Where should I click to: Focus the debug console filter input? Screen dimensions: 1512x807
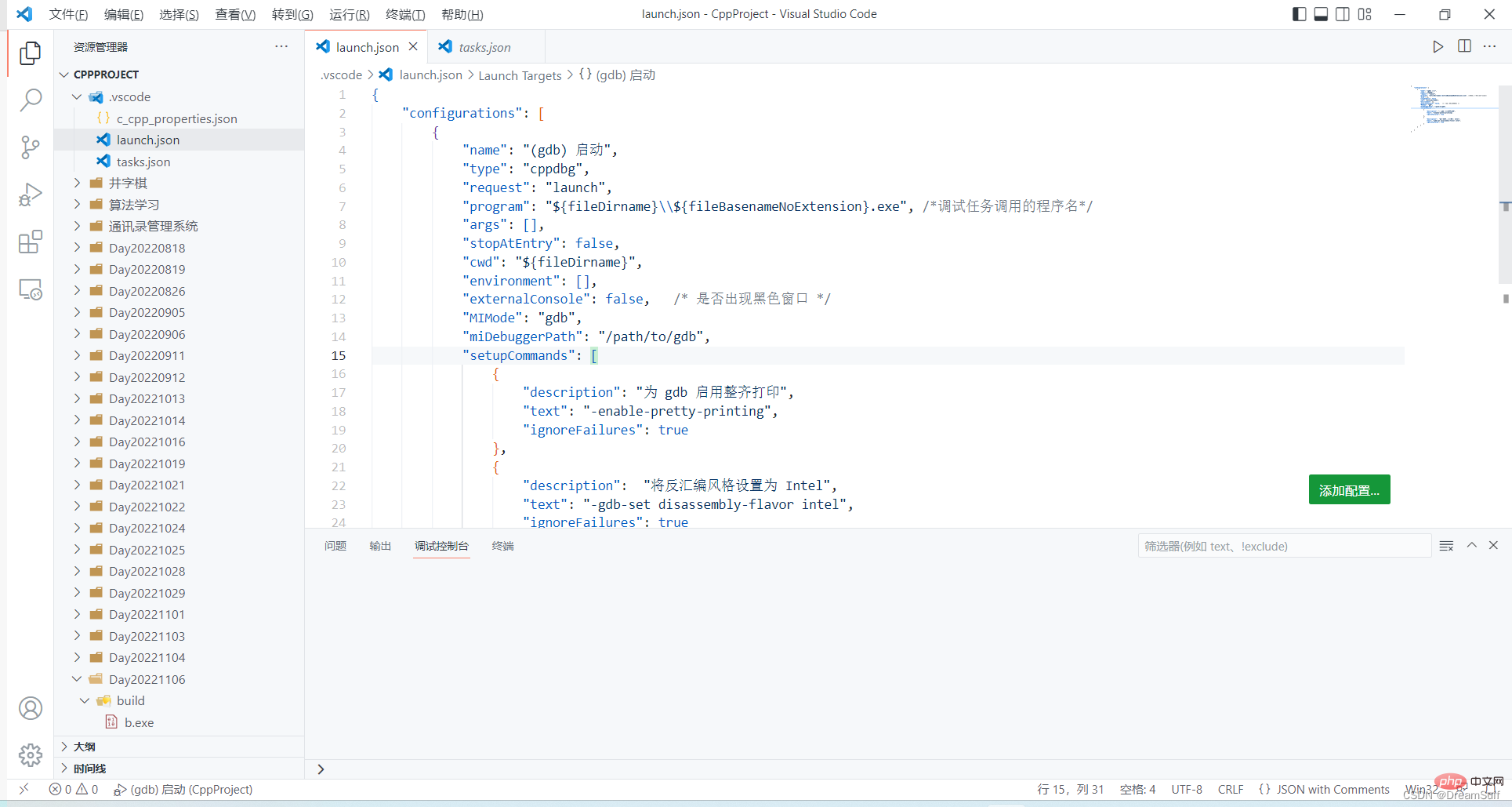1283,546
